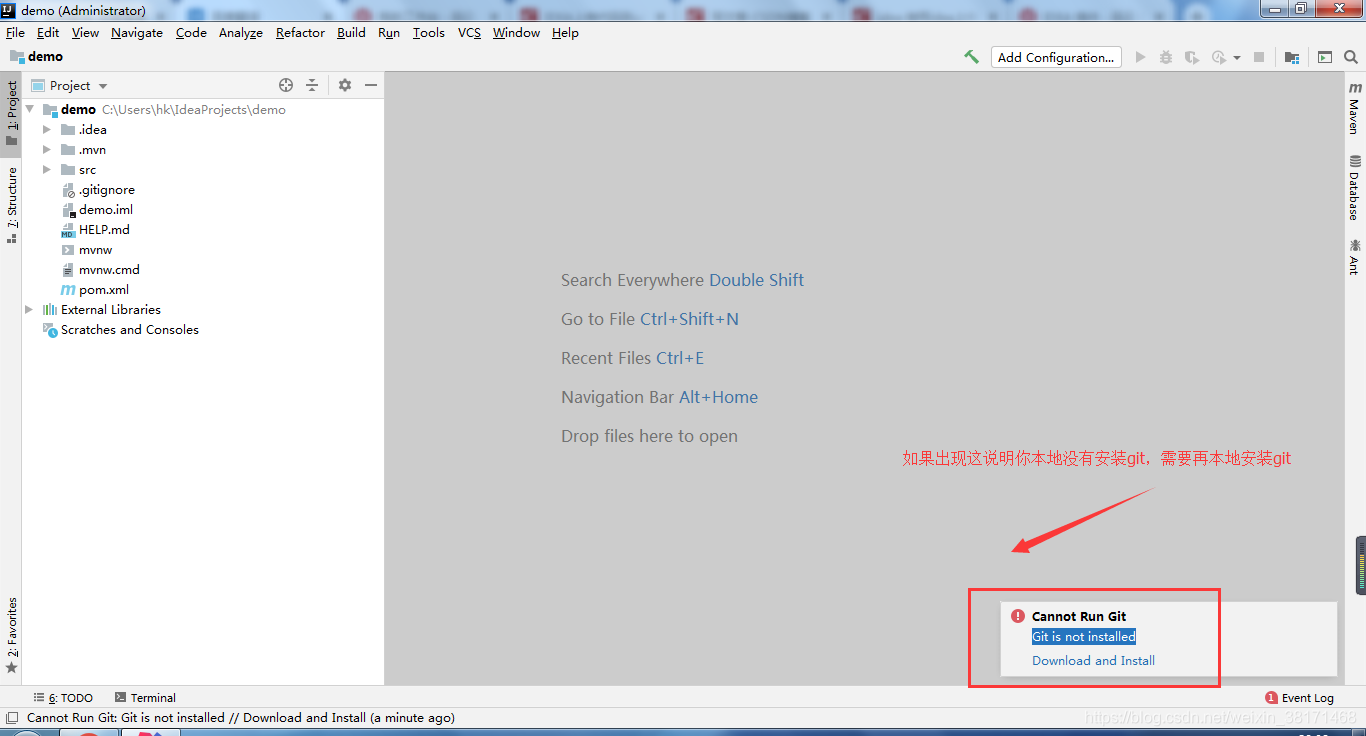Viewport: 1366px width, 736px height.
Task: Select .gitignore file in tree
Action: (97, 189)
